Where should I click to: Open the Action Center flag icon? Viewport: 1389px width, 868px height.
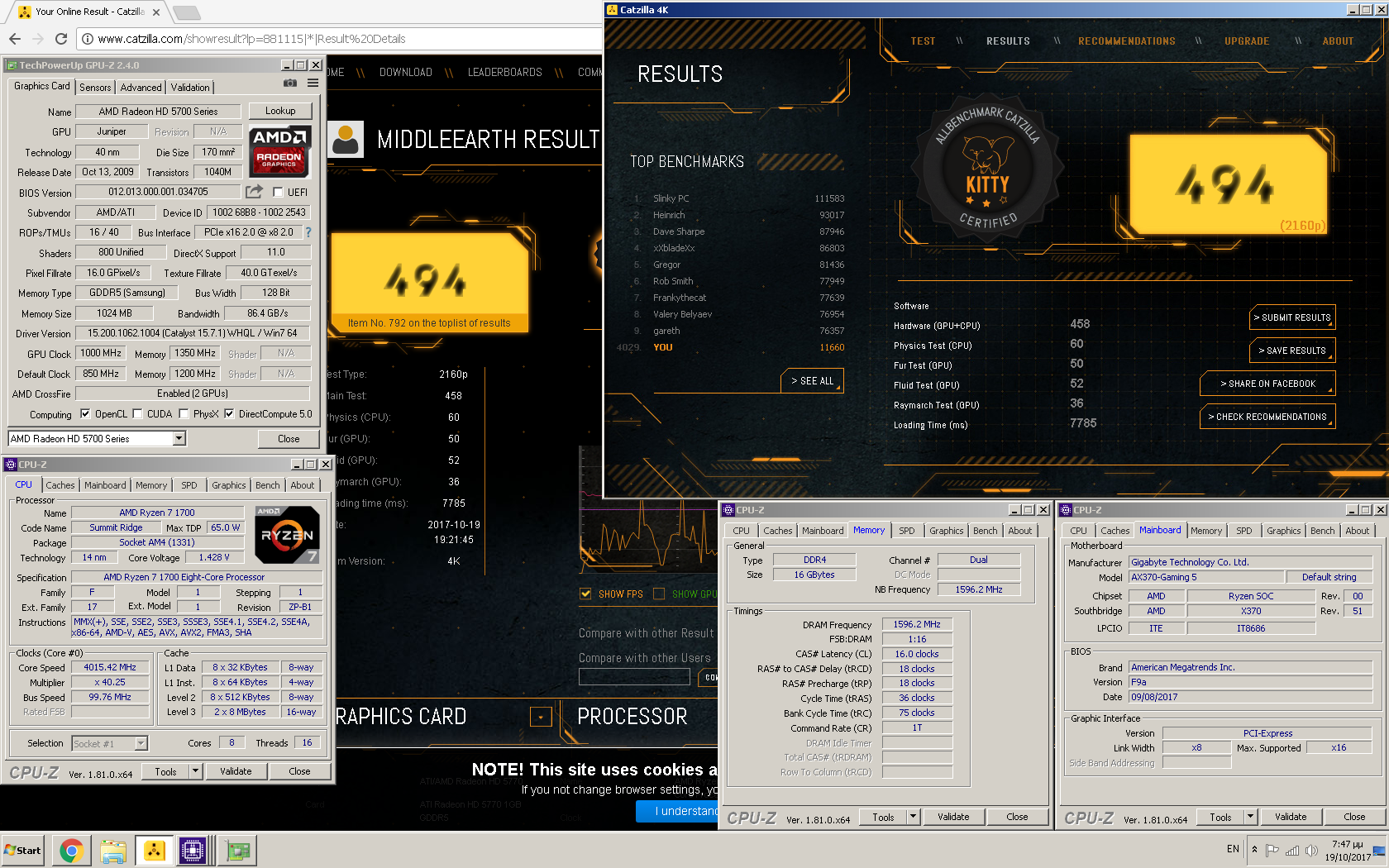pyautogui.click(x=1272, y=850)
